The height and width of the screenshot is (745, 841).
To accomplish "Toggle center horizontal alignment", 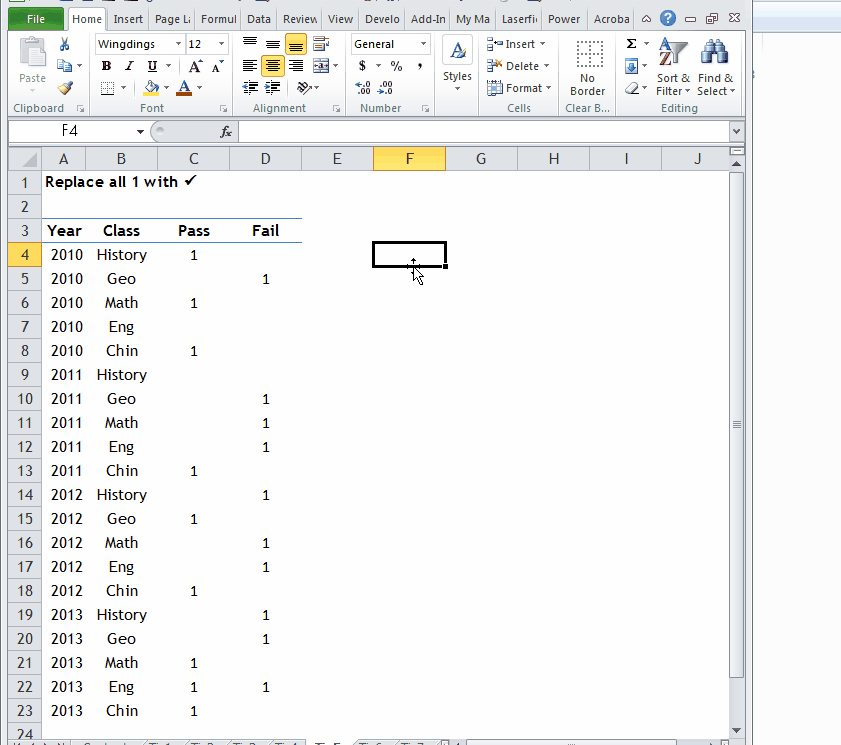I will (273, 66).
